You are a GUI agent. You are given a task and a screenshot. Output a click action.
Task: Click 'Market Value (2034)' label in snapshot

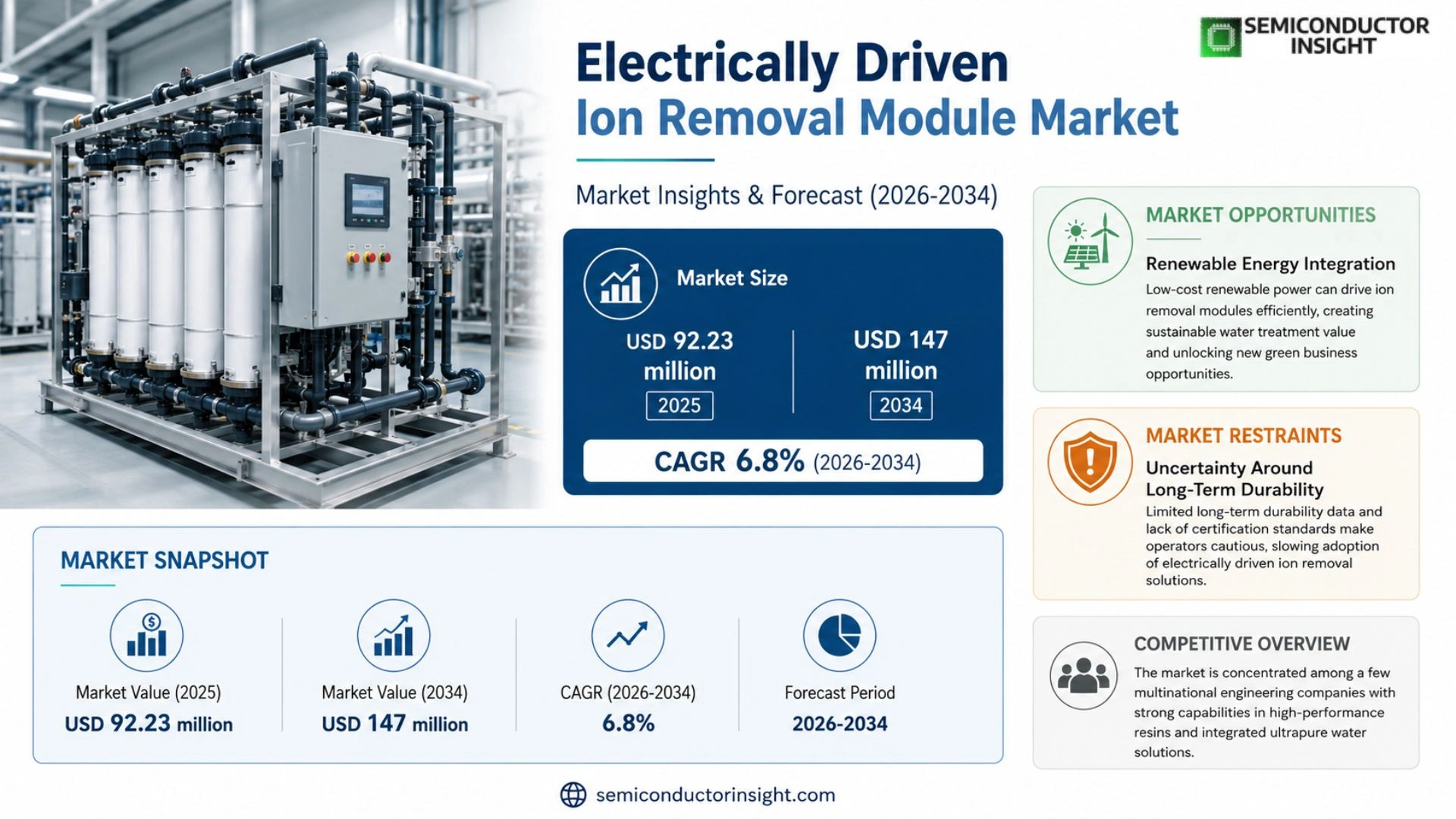click(394, 692)
